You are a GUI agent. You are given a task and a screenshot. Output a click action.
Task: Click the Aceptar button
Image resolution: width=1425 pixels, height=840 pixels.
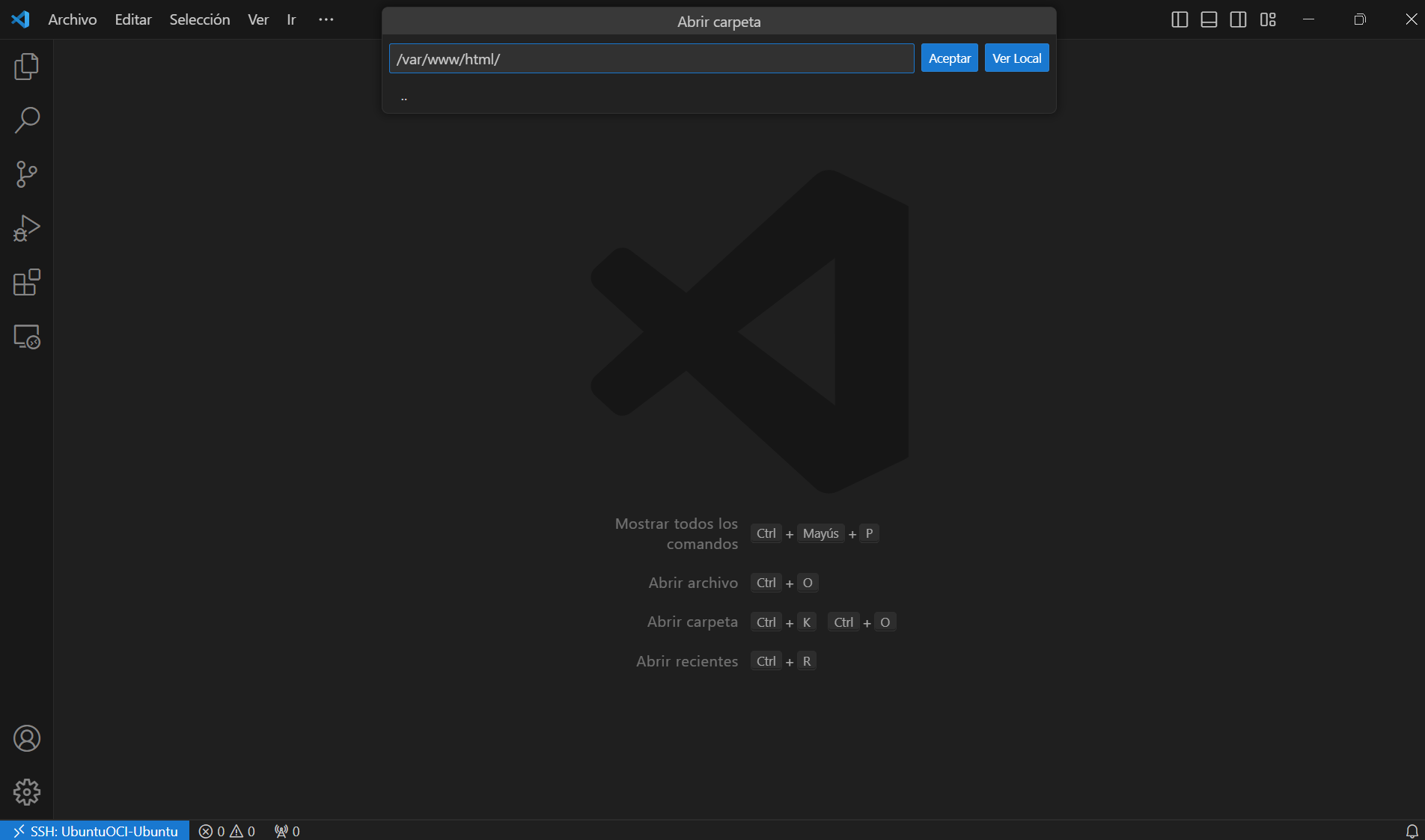(949, 58)
